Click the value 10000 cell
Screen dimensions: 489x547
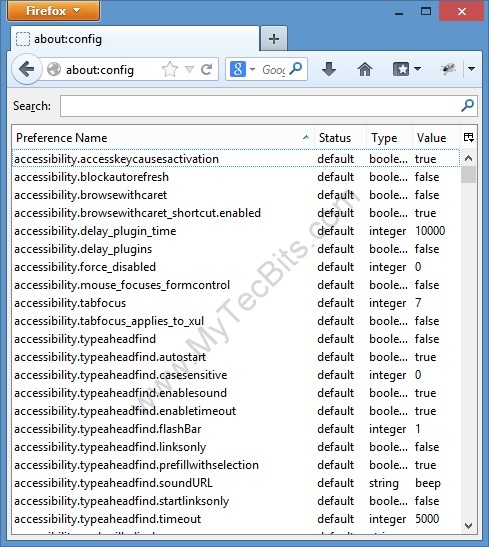tap(430, 231)
